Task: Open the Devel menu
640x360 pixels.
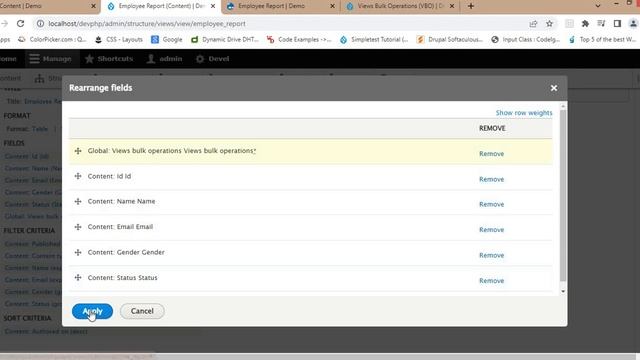Action: pyautogui.click(x=213, y=59)
